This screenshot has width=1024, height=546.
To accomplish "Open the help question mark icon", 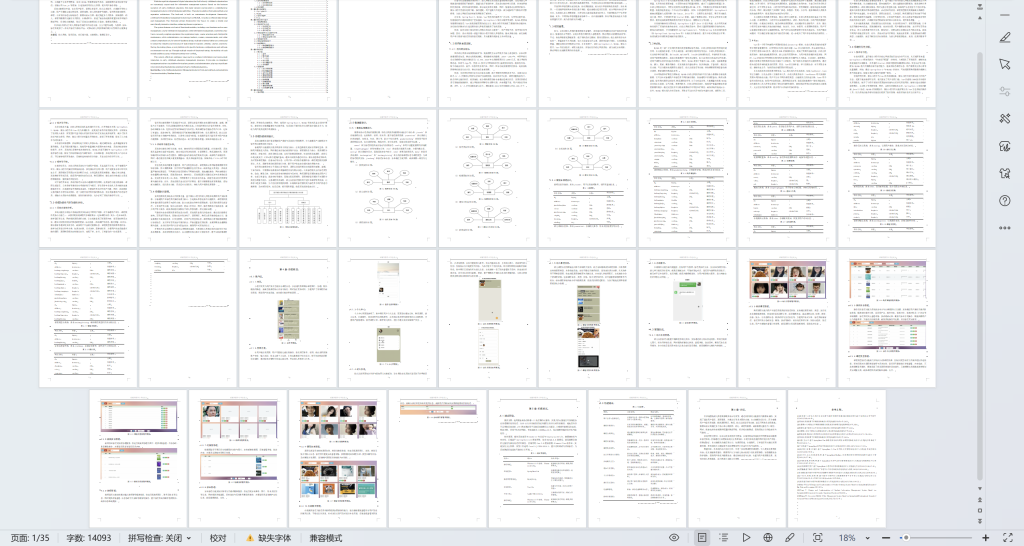I will [x=1004, y=201].
